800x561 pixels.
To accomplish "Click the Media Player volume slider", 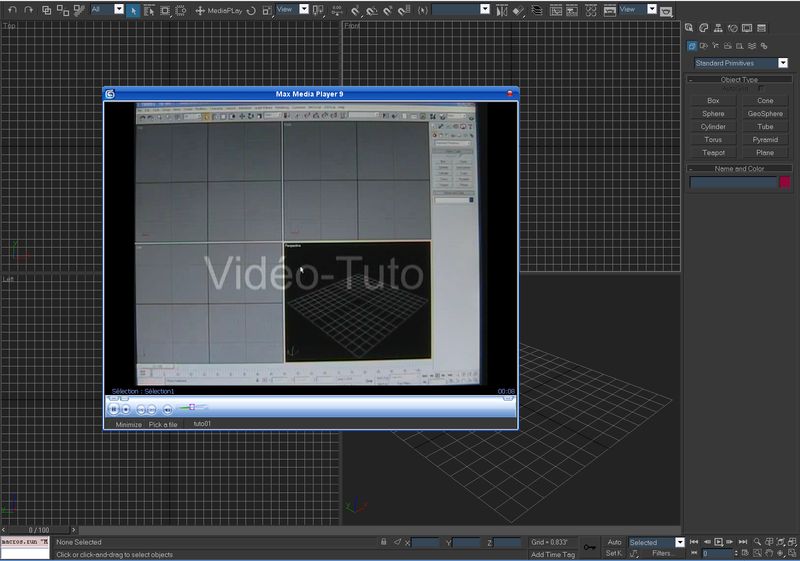I will (x=193, y=407).
